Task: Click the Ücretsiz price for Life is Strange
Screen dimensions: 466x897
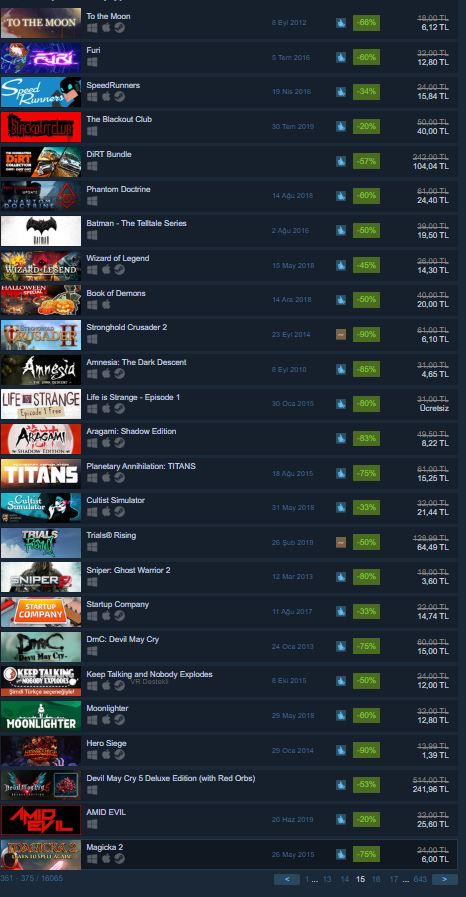Action: pos(434,408)
